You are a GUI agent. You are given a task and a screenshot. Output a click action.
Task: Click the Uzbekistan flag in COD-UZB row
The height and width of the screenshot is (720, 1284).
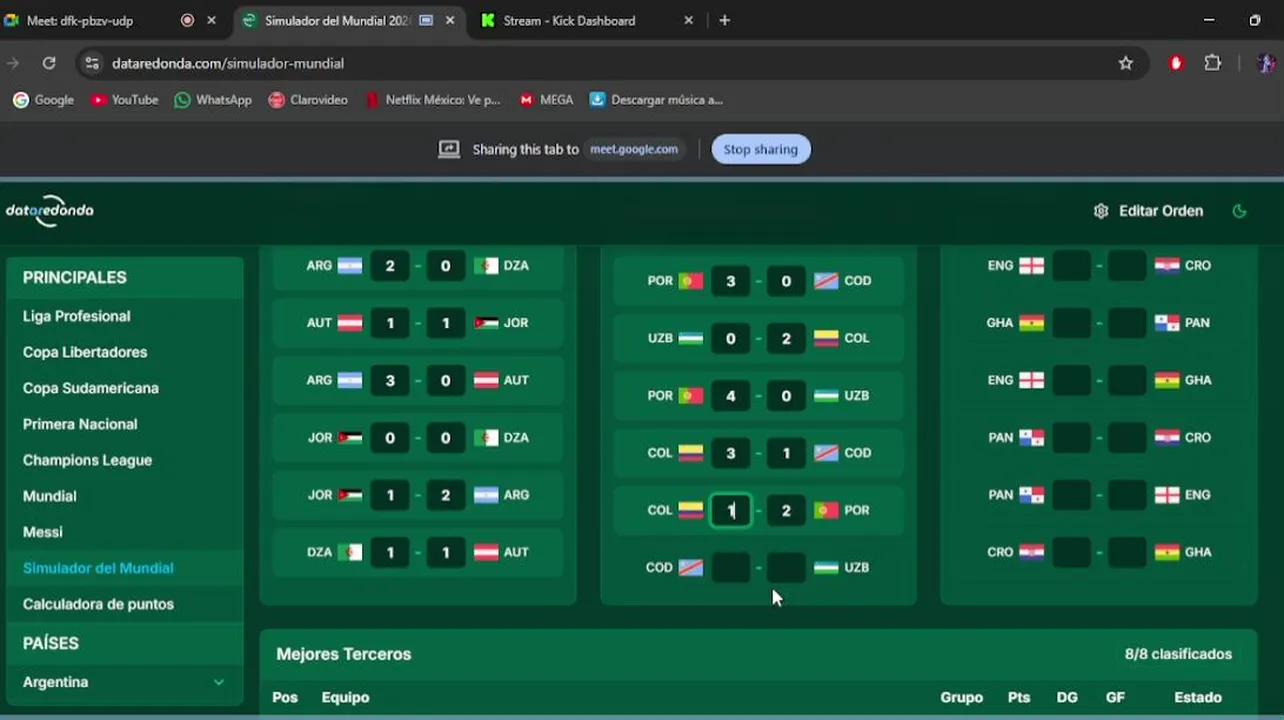(x=826, y=567)
